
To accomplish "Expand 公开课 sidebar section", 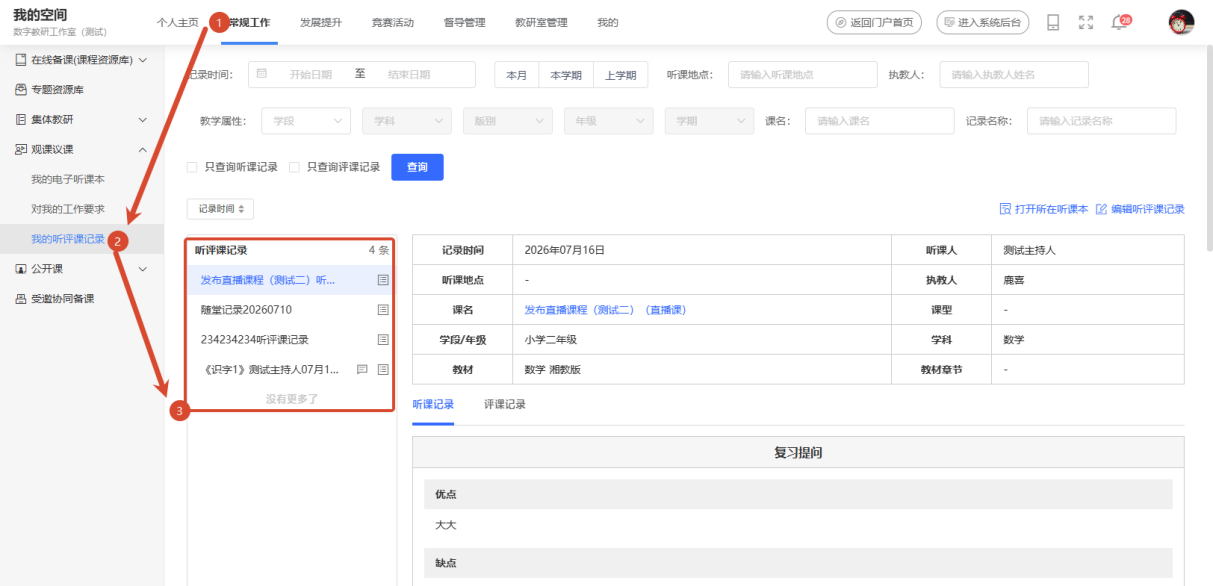I will tap(143, 269).
